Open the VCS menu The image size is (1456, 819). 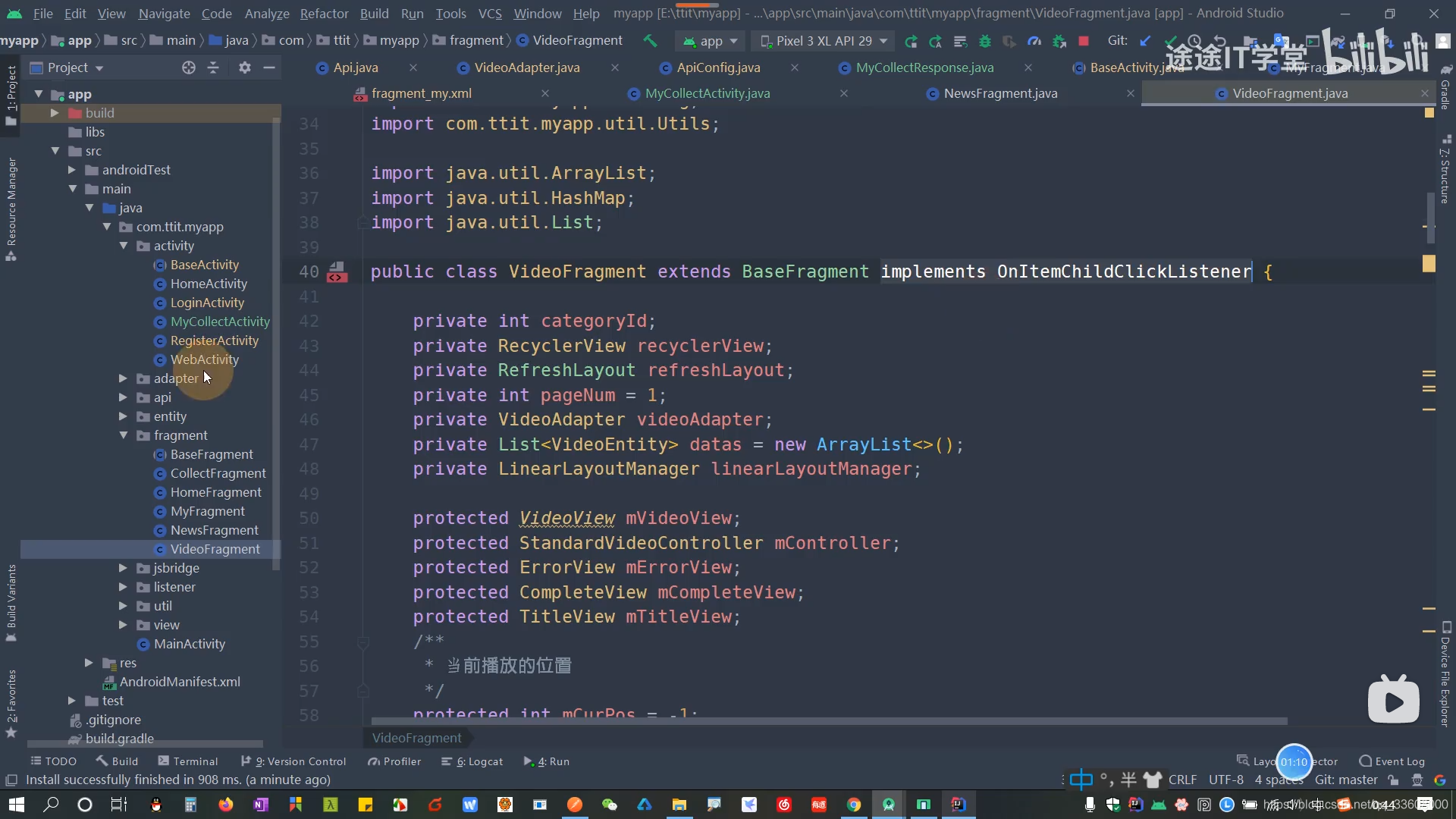[x=490, y=14]
